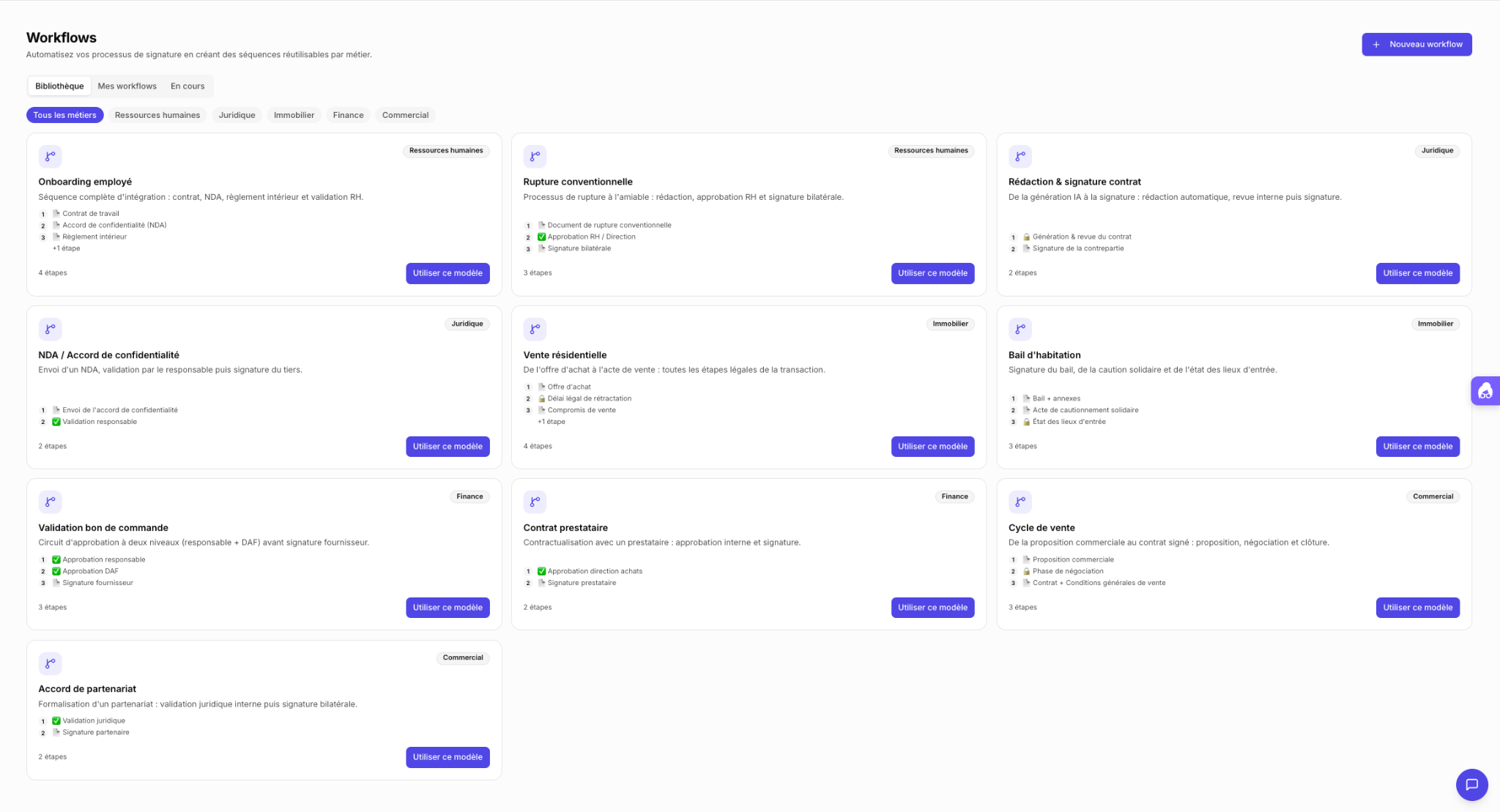Switch to the Mes workflows tab
Screen dimensions: 1500x812
(x=127, y=86)
